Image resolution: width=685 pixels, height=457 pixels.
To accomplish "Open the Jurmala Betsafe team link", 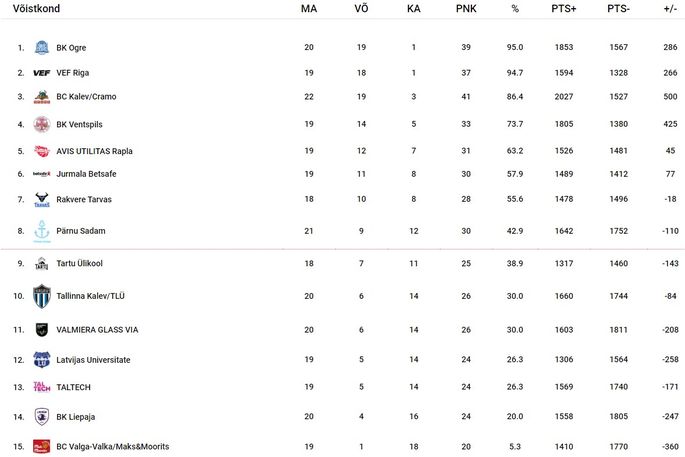I will (x=86, y=174).
